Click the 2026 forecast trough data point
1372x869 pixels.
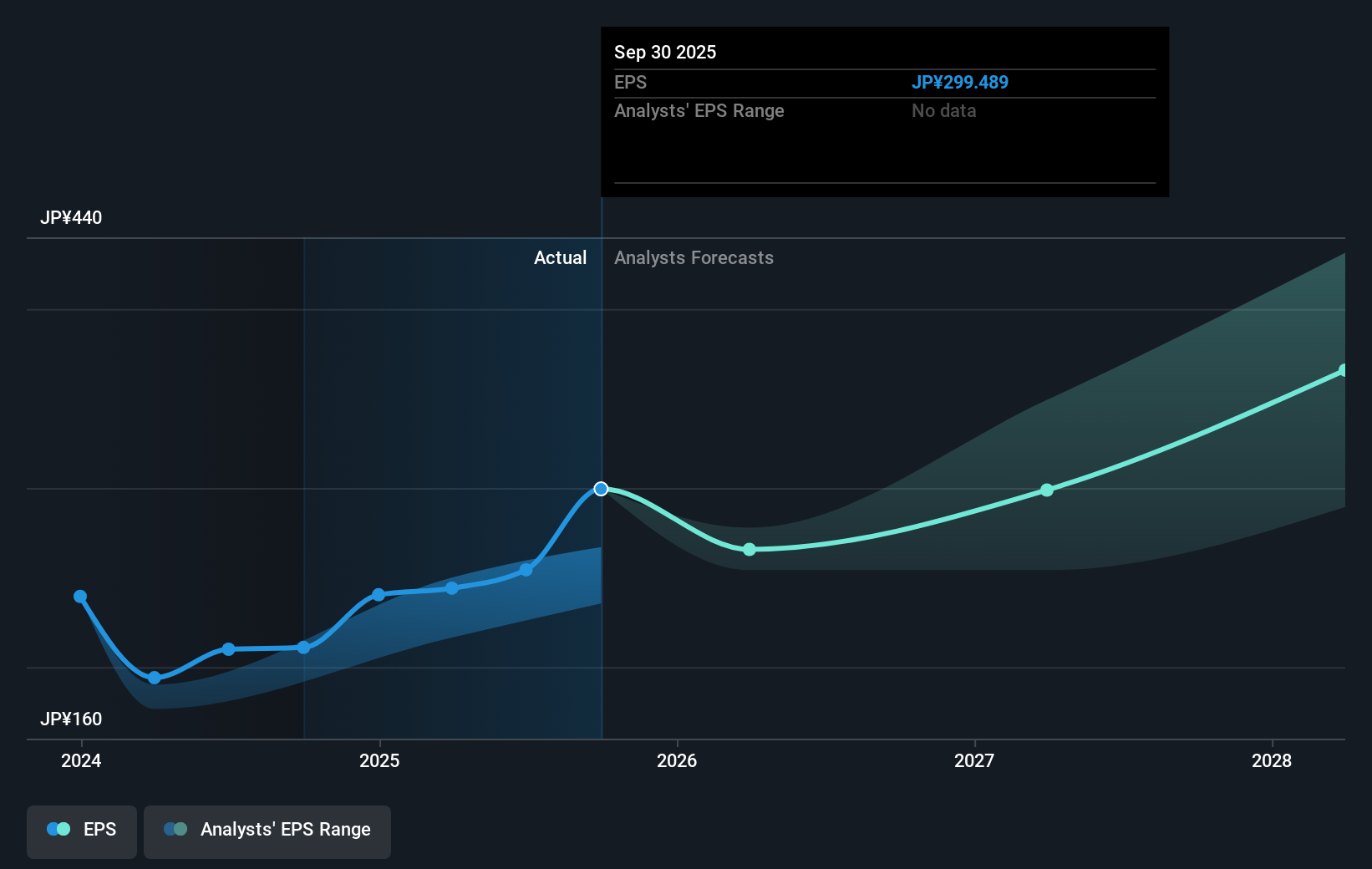tap(750, 549)
